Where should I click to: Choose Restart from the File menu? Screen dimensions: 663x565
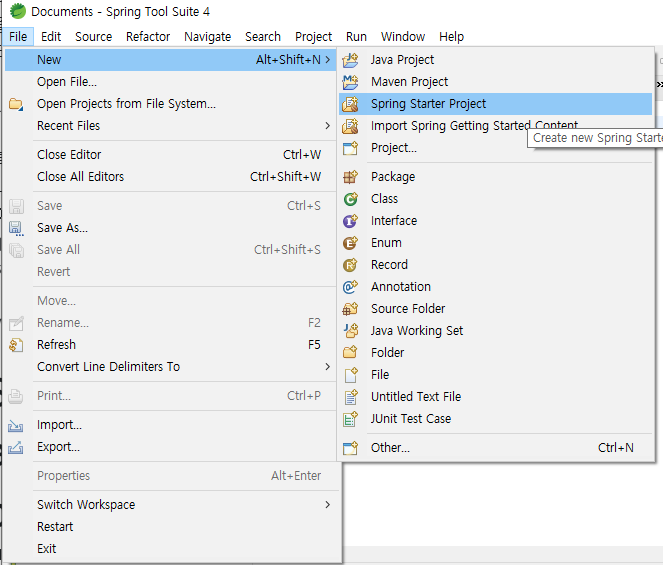coord(171,527)
